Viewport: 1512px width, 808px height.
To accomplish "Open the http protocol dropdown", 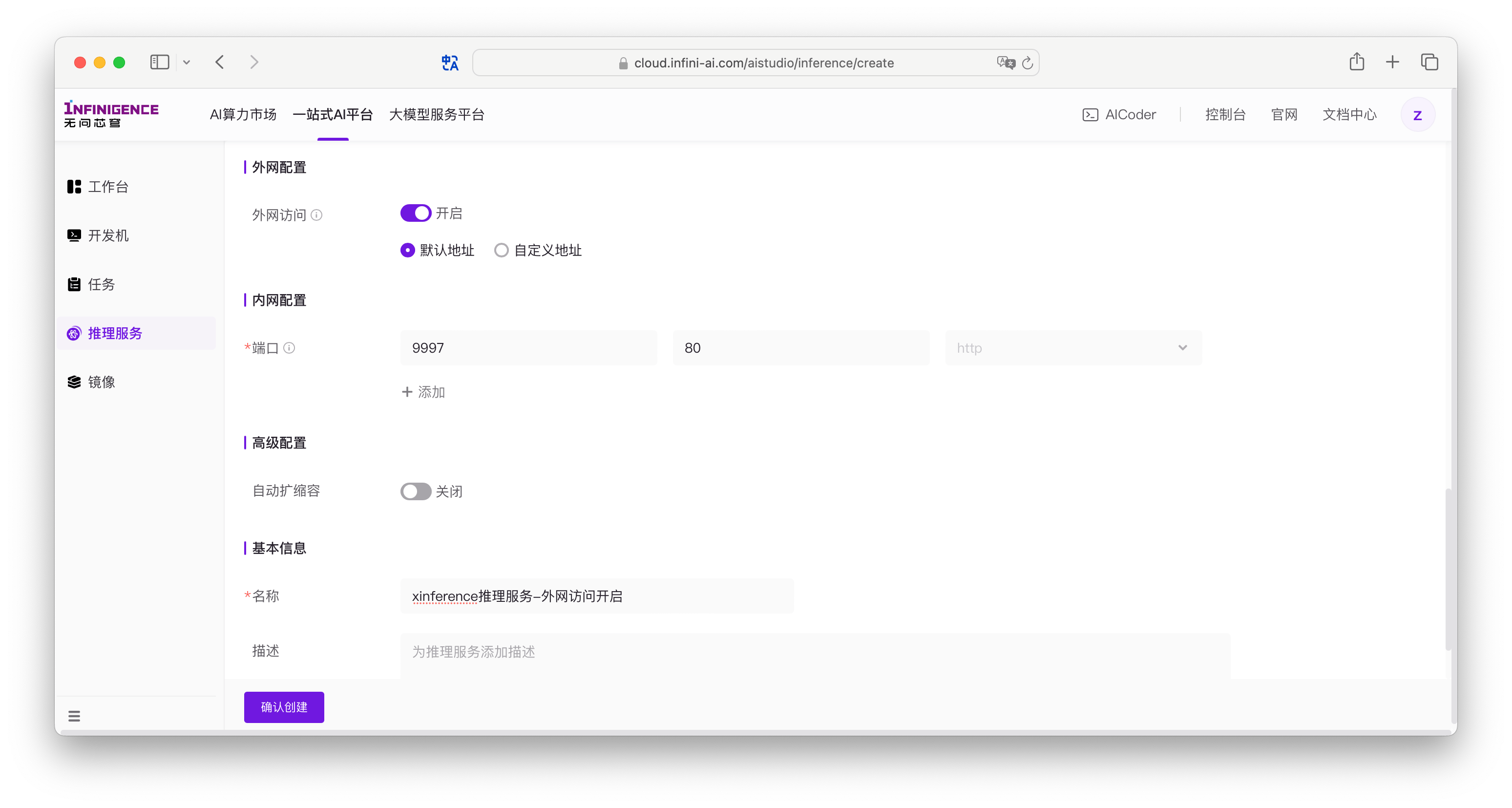I will [1073, 348].
